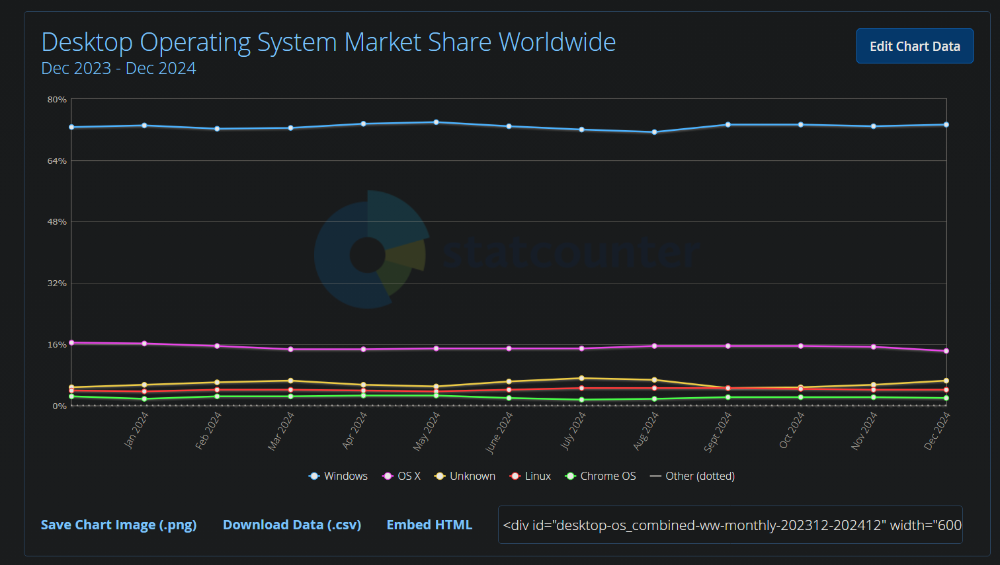Click the 16% y-axis label
Image resolution: width=1000 pixels, height=565 pixels.
pyautogui.click(x=57, y=344)
